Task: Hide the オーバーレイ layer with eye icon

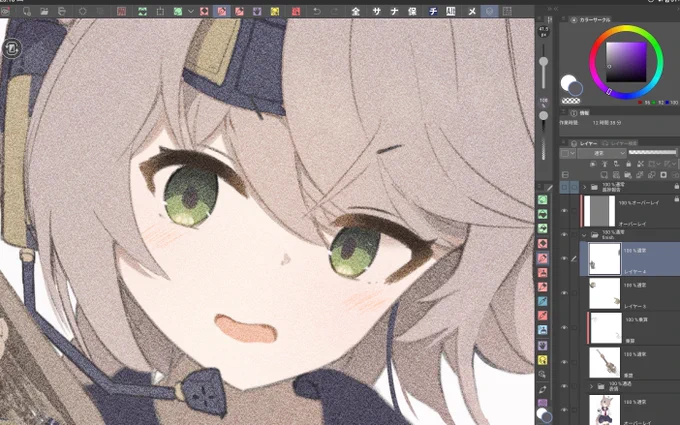Action: 564,210
